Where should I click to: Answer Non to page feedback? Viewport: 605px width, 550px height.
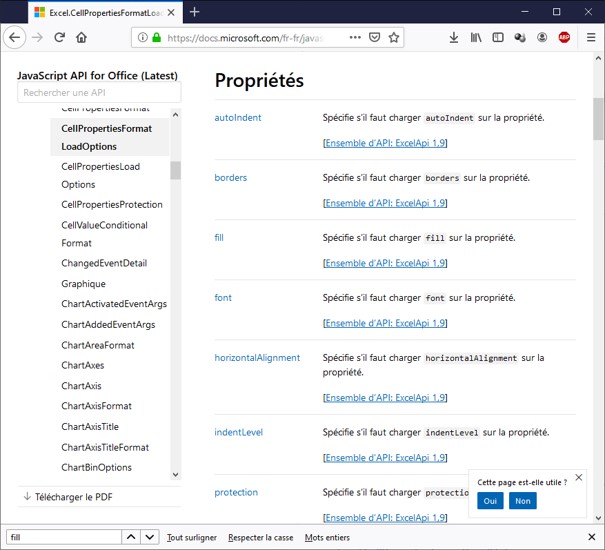(x=522, y=501)
